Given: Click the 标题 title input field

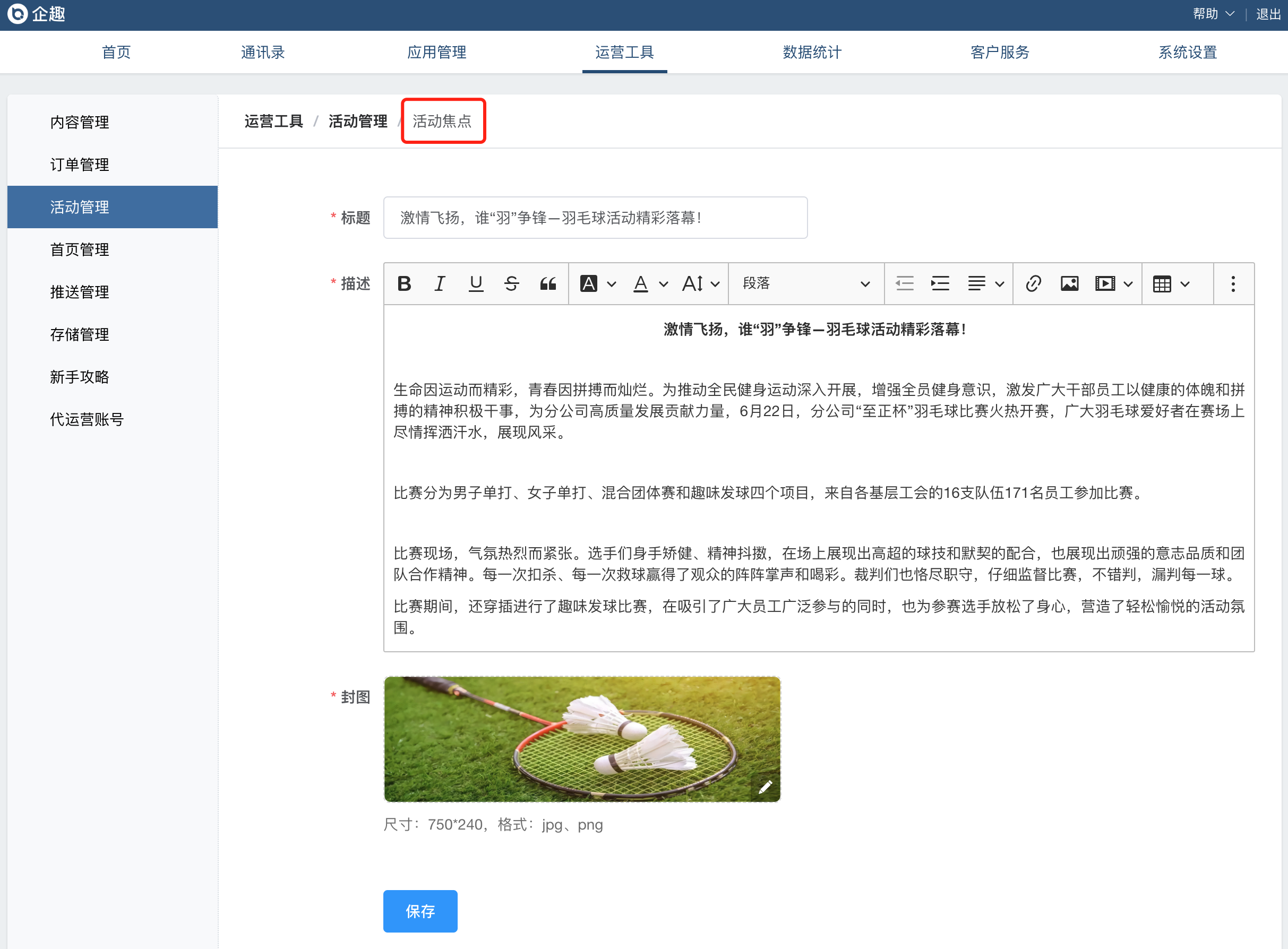Looking at the screenshot, I should coord(595,218).
